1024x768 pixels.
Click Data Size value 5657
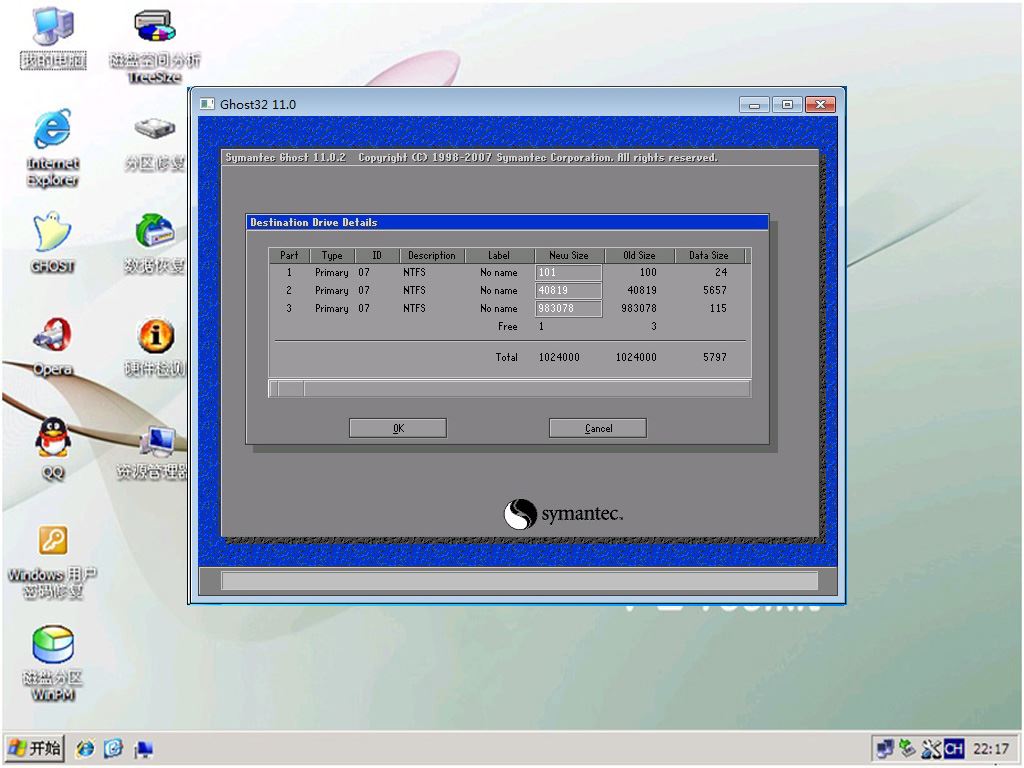click(x=714, y=290)
